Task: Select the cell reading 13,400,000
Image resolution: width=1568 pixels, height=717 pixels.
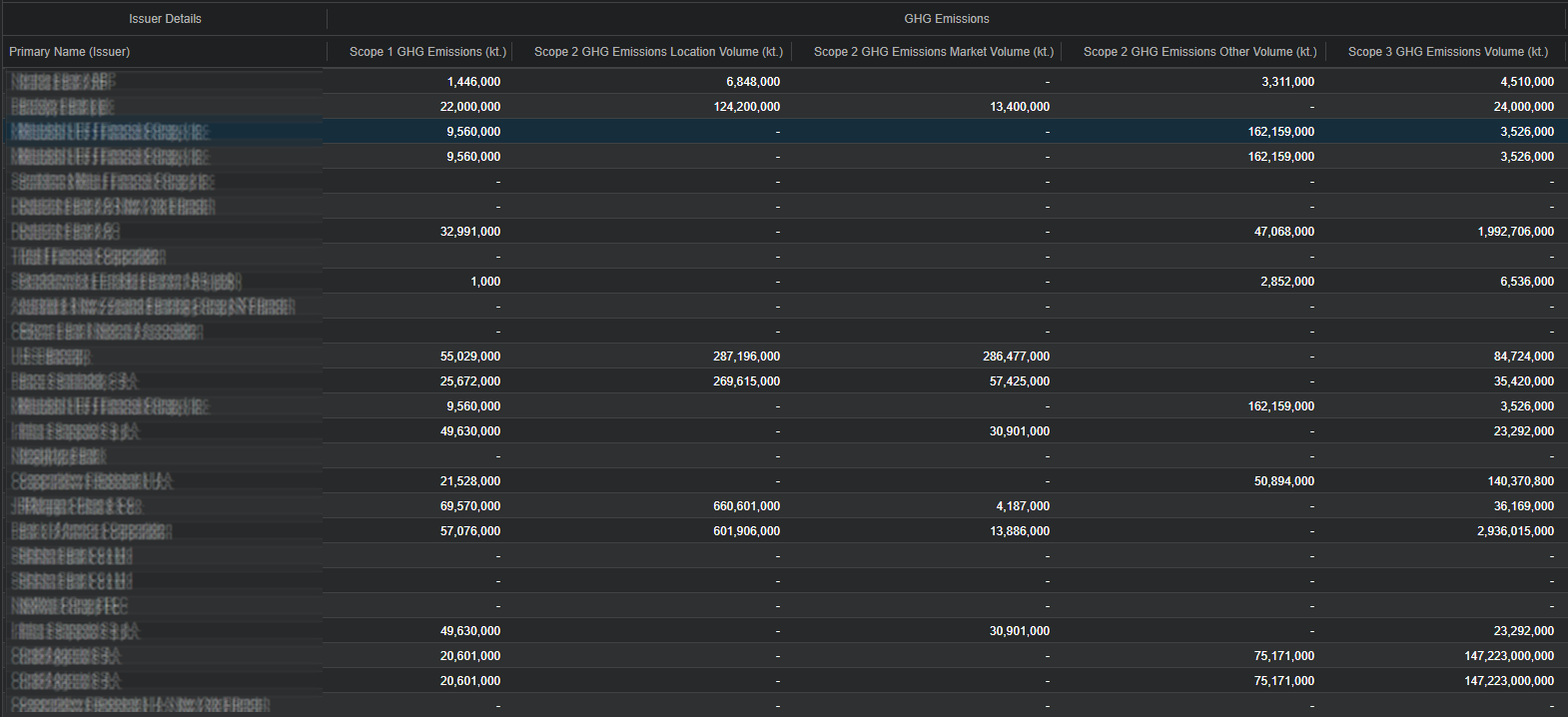Action: point(1020,107)
